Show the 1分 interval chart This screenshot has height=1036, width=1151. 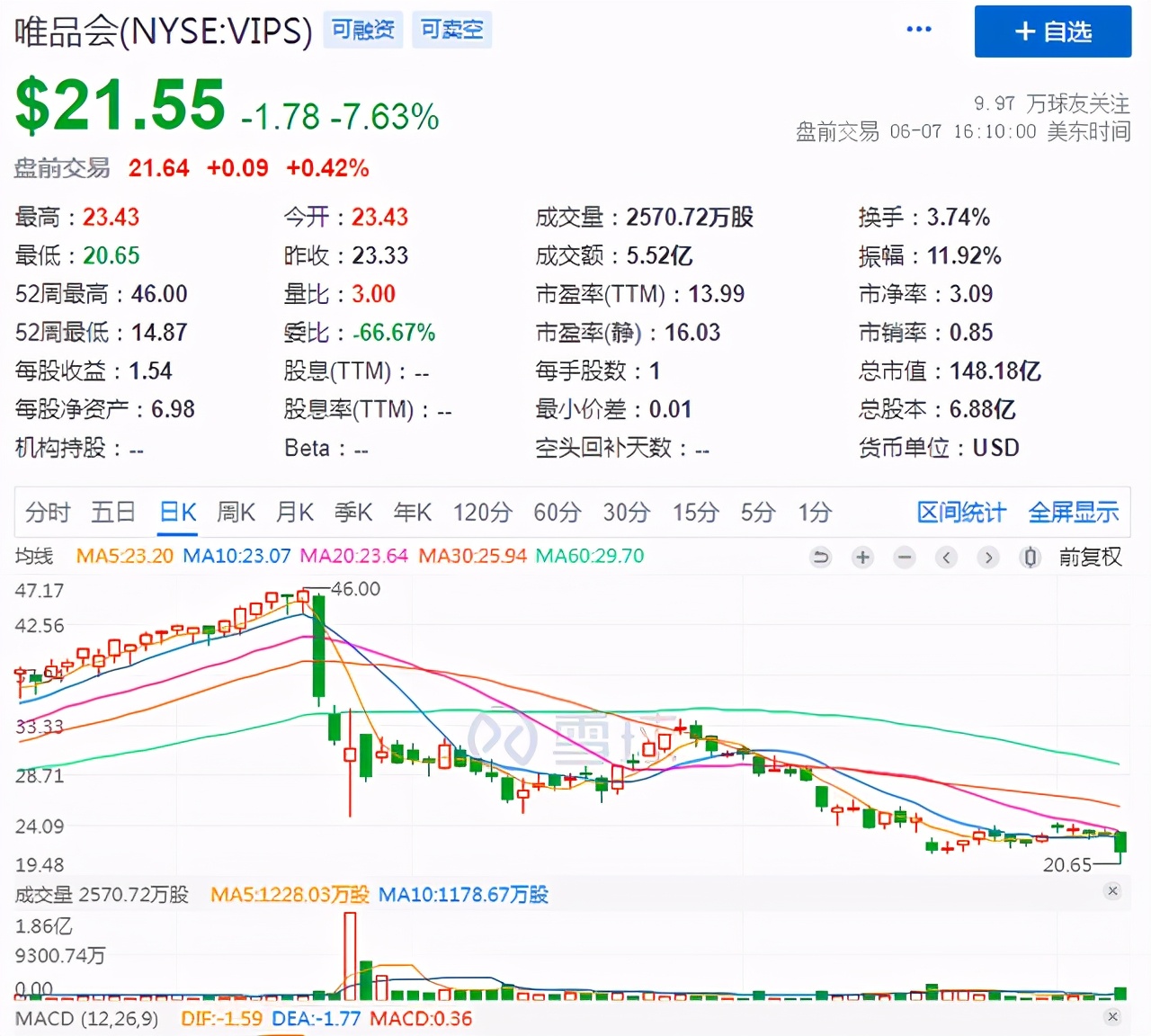[x=815, y=513]
